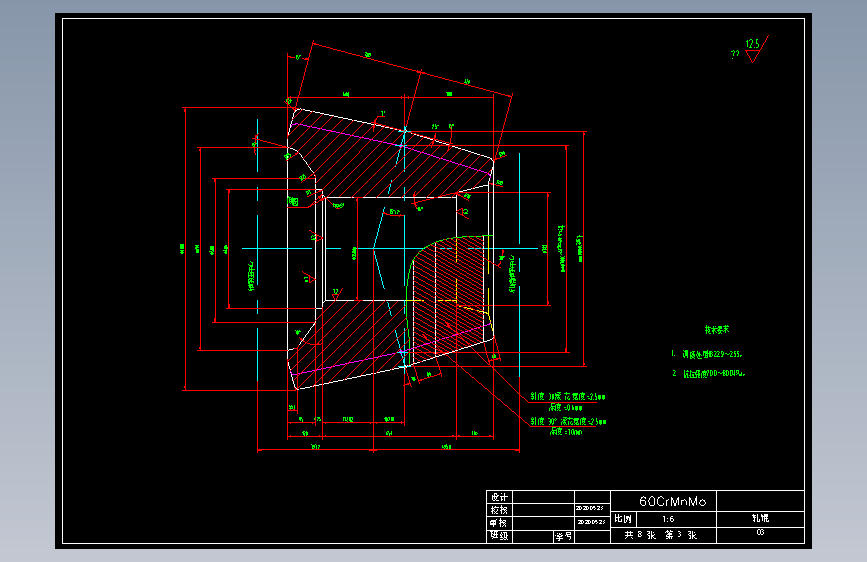Click the ?? text beside the roughness symbol
The height and width of the screenshot is (562, 867).
coord(735,54)
